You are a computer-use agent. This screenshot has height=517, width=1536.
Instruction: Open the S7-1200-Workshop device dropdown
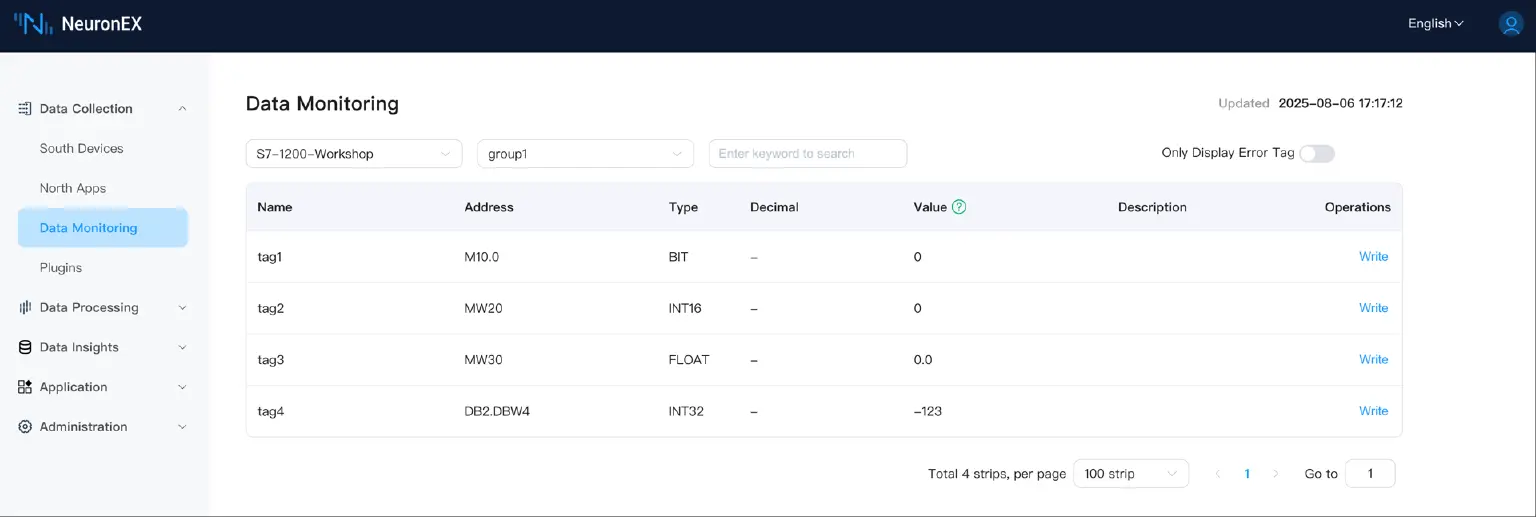pos(353,154)
